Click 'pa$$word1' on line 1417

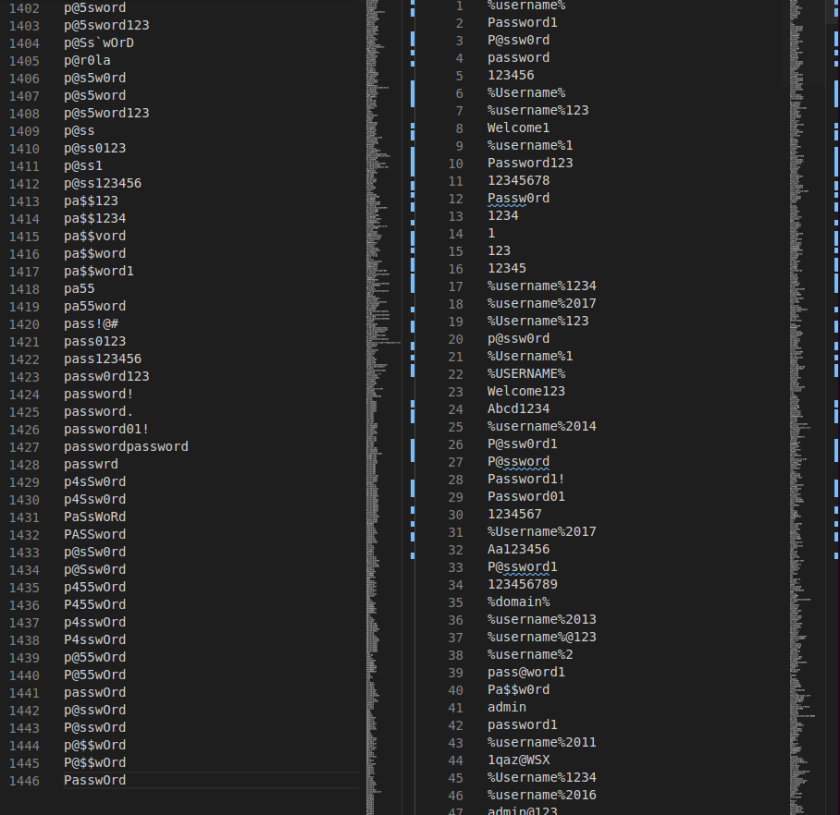pos(99,271)
